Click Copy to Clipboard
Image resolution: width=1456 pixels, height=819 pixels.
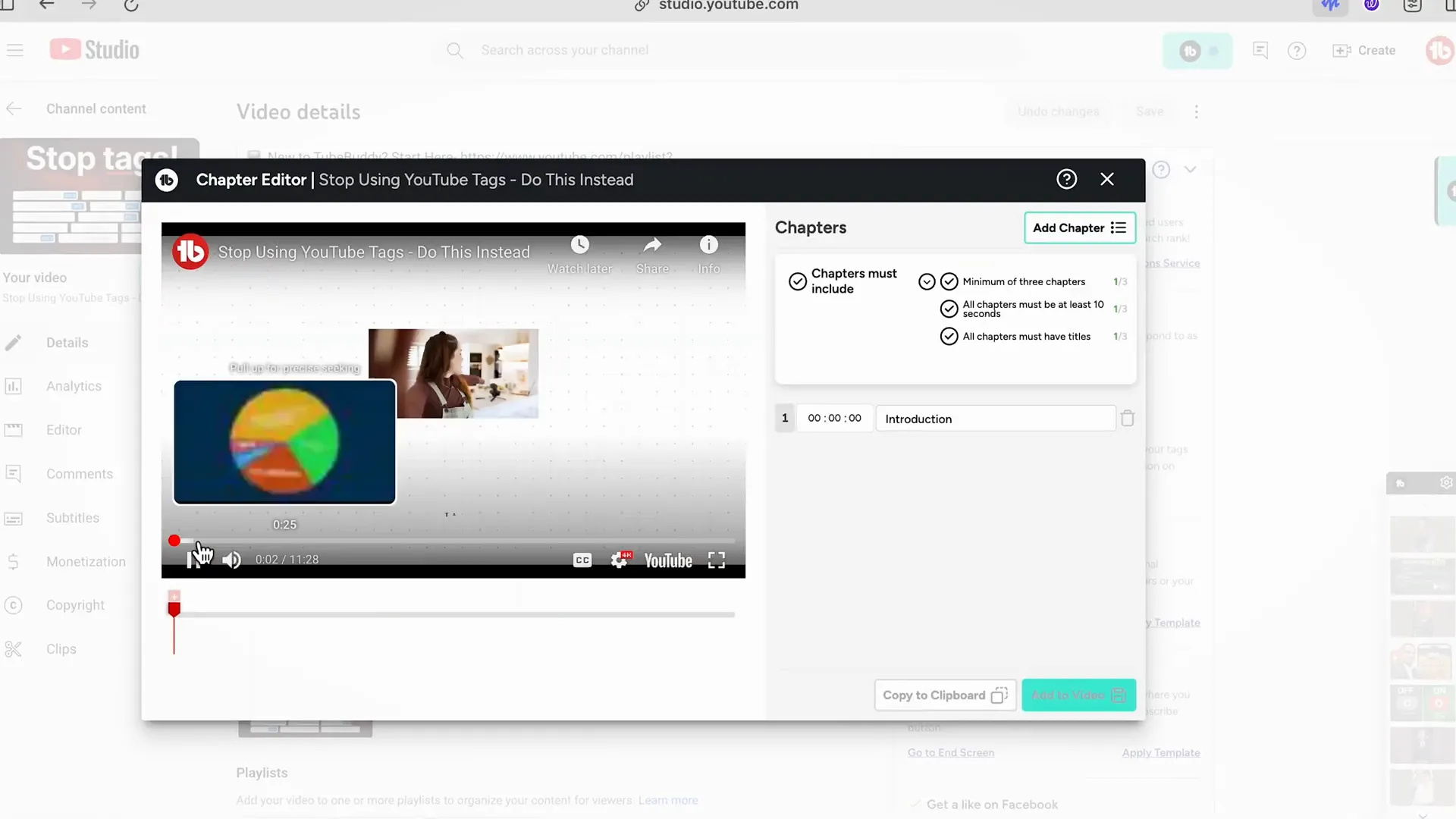pos(944,695)
